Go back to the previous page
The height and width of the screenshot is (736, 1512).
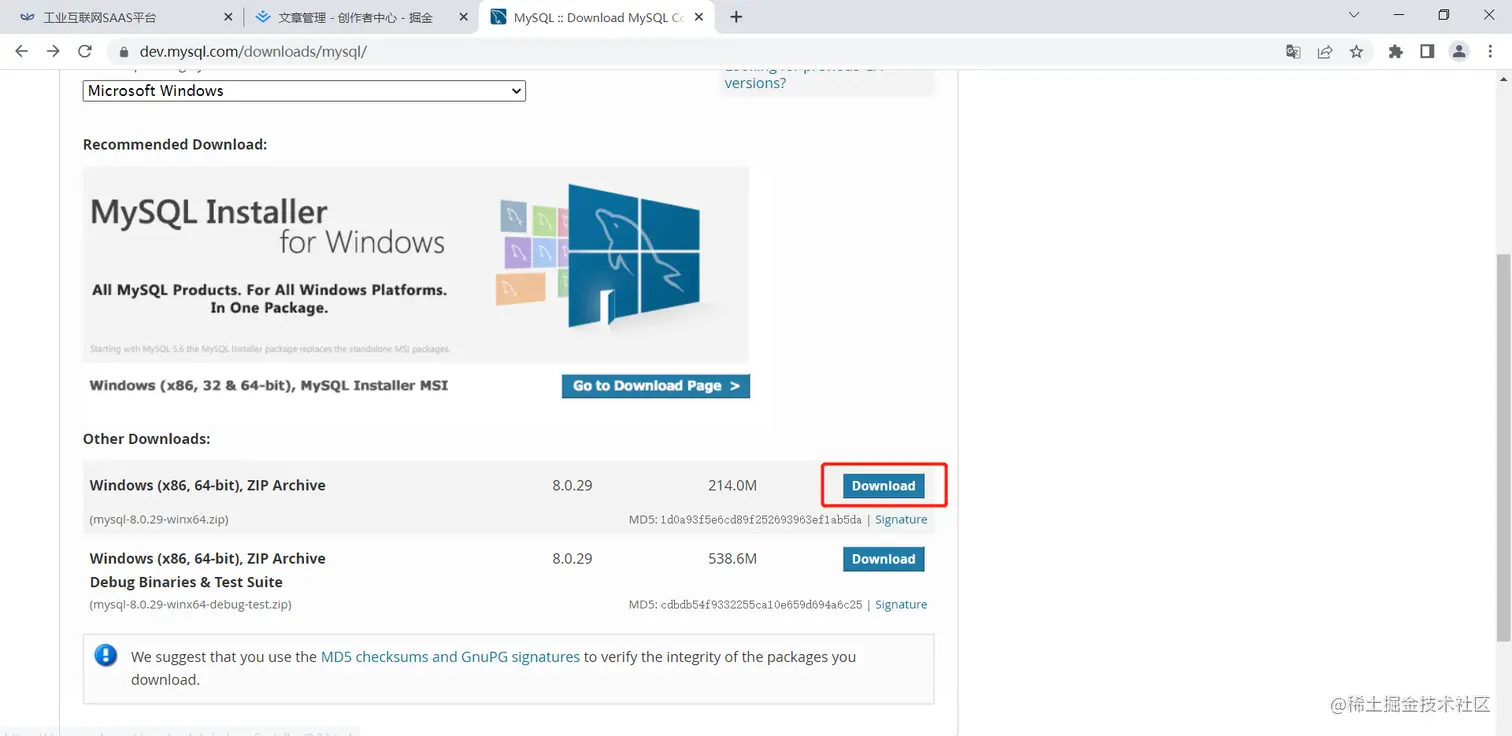pos(21,51)
